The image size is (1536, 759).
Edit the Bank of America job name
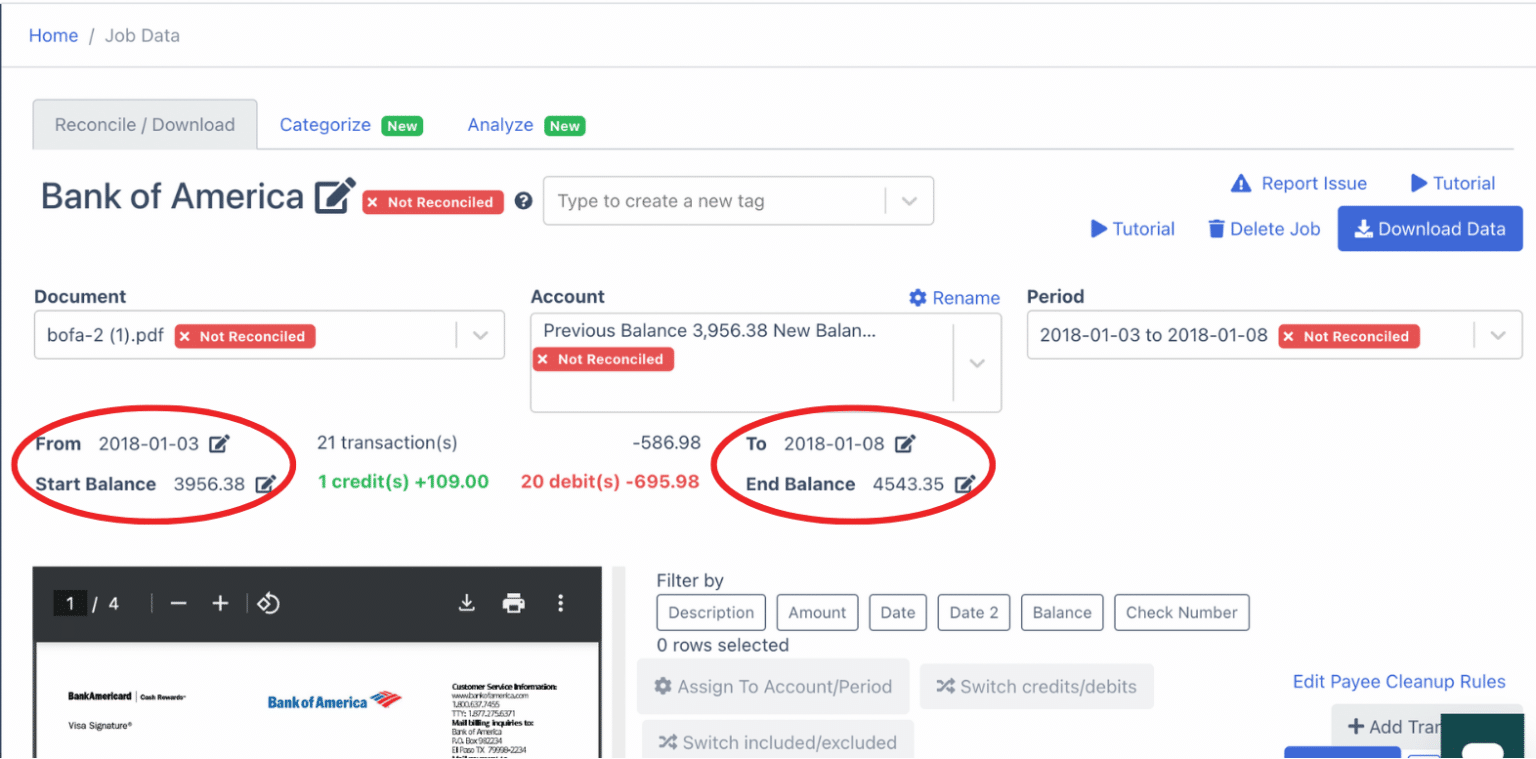335,196
